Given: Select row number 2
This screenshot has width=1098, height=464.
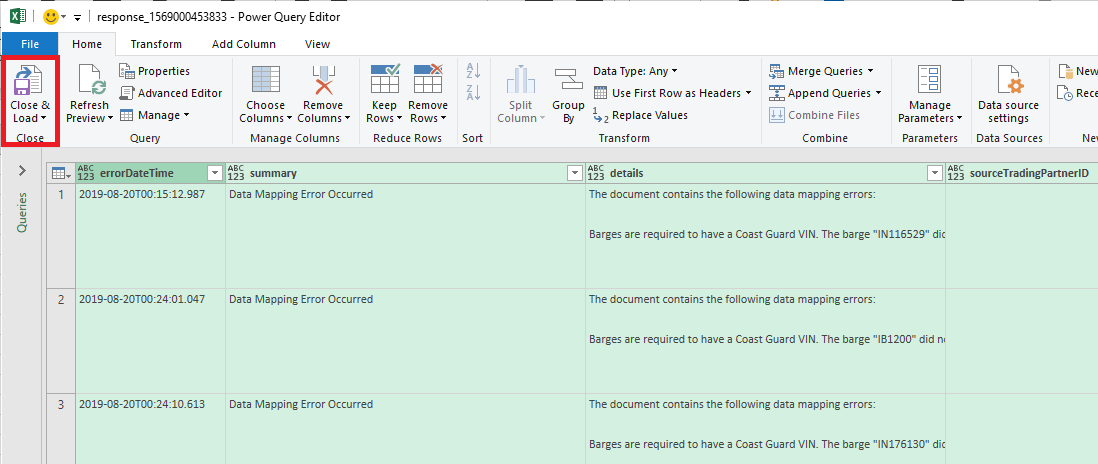Looking at the screenshot, I should [61, 341].
